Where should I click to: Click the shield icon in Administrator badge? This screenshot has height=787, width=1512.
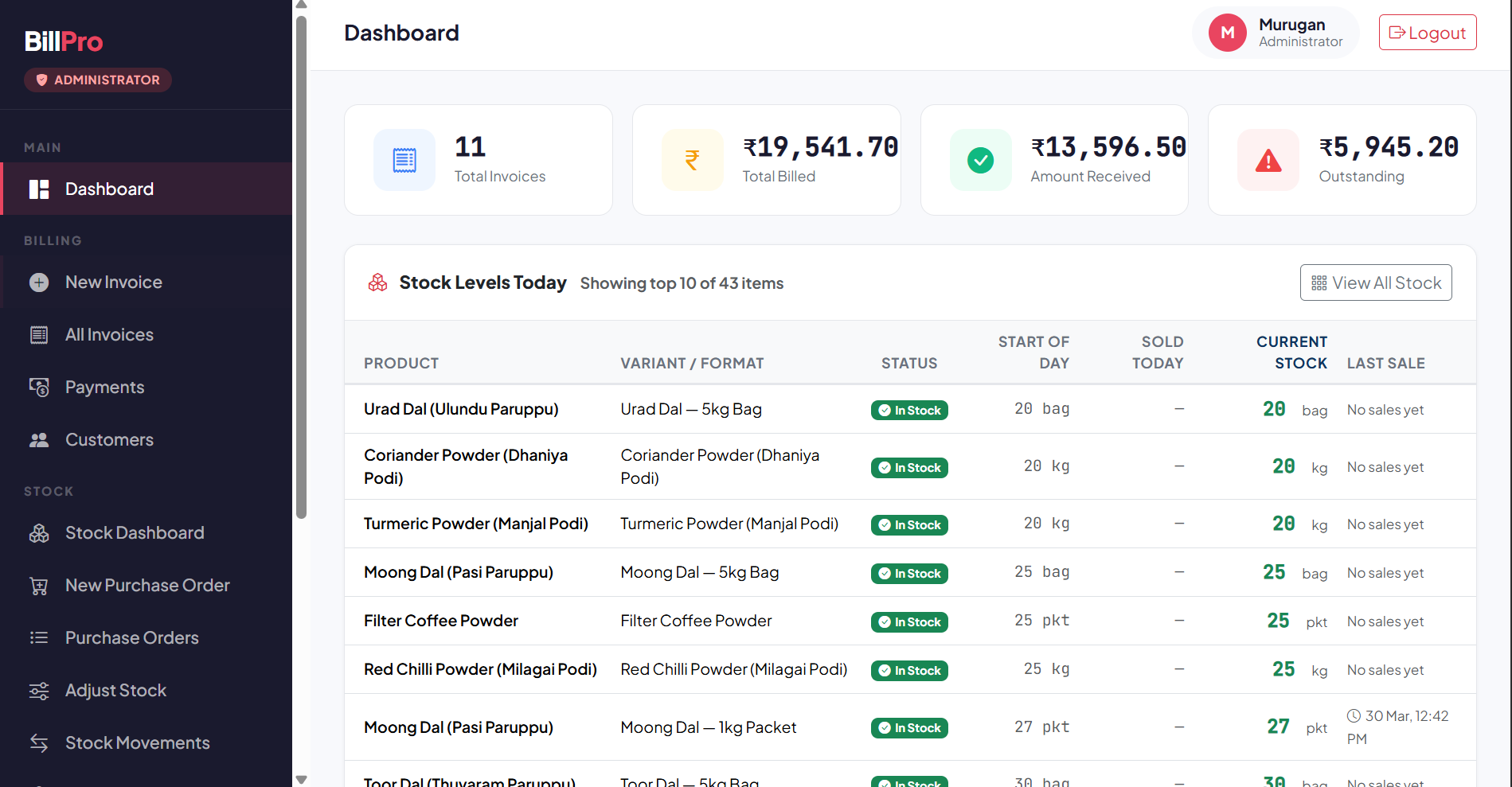42,80
